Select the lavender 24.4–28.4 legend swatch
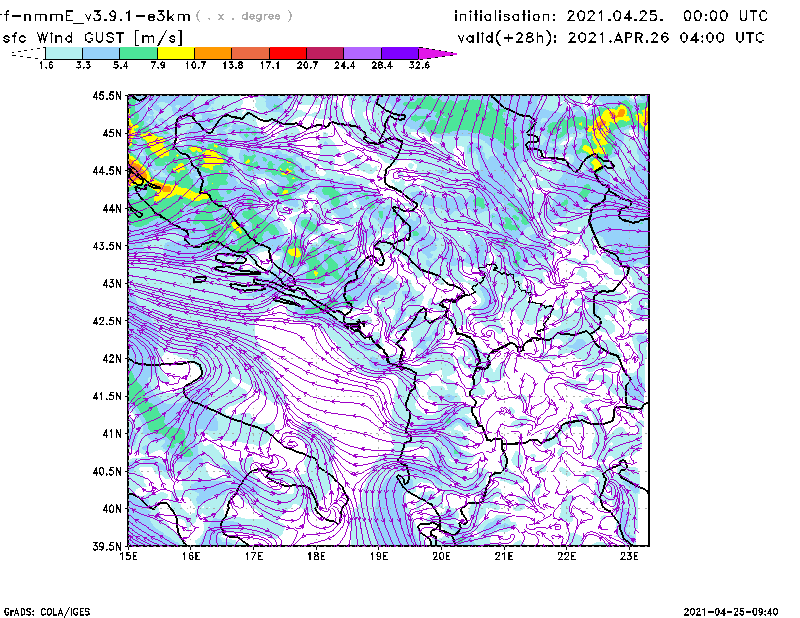 pyautogui.click(x=363, y=53)
